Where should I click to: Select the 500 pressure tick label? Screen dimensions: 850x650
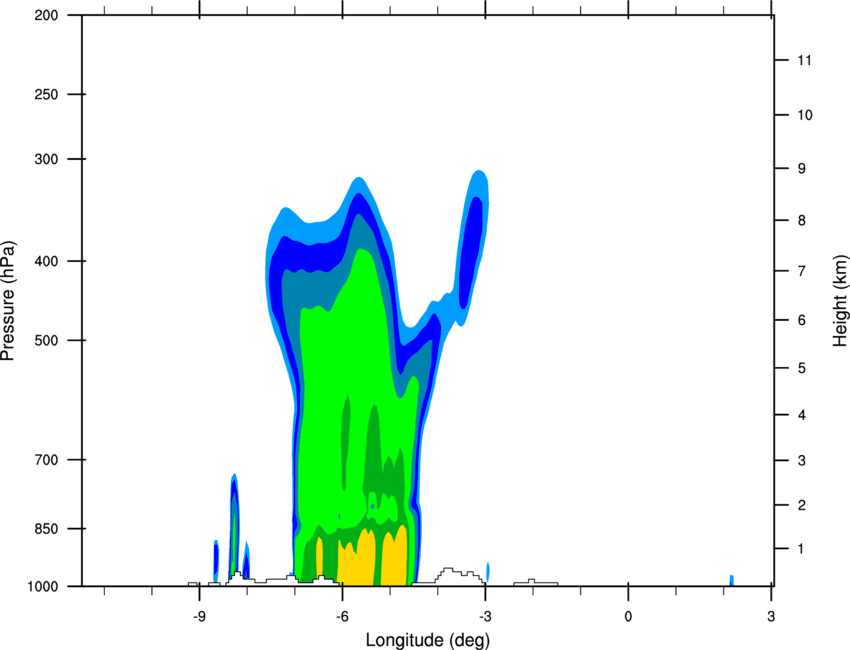(x=46, y=340)
